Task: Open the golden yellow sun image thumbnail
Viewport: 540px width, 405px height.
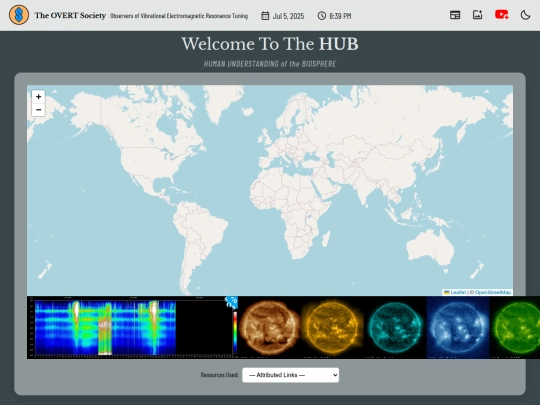Action: (332, 327)
